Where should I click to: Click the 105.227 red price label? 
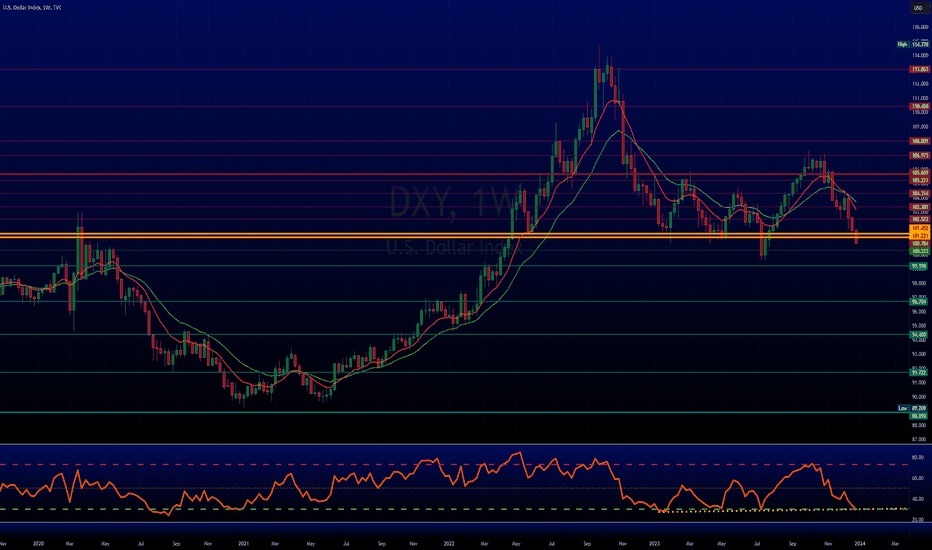pos(920,180)
